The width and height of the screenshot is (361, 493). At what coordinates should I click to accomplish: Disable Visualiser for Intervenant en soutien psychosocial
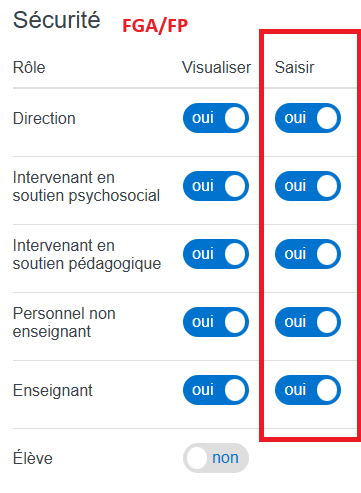pos(216,186)
